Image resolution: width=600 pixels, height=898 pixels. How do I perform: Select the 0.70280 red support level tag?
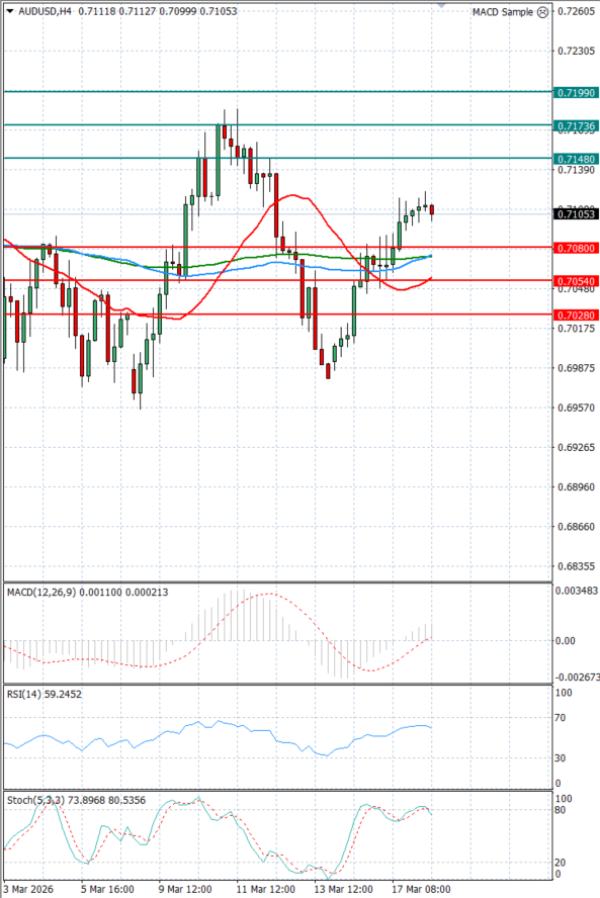576,315
